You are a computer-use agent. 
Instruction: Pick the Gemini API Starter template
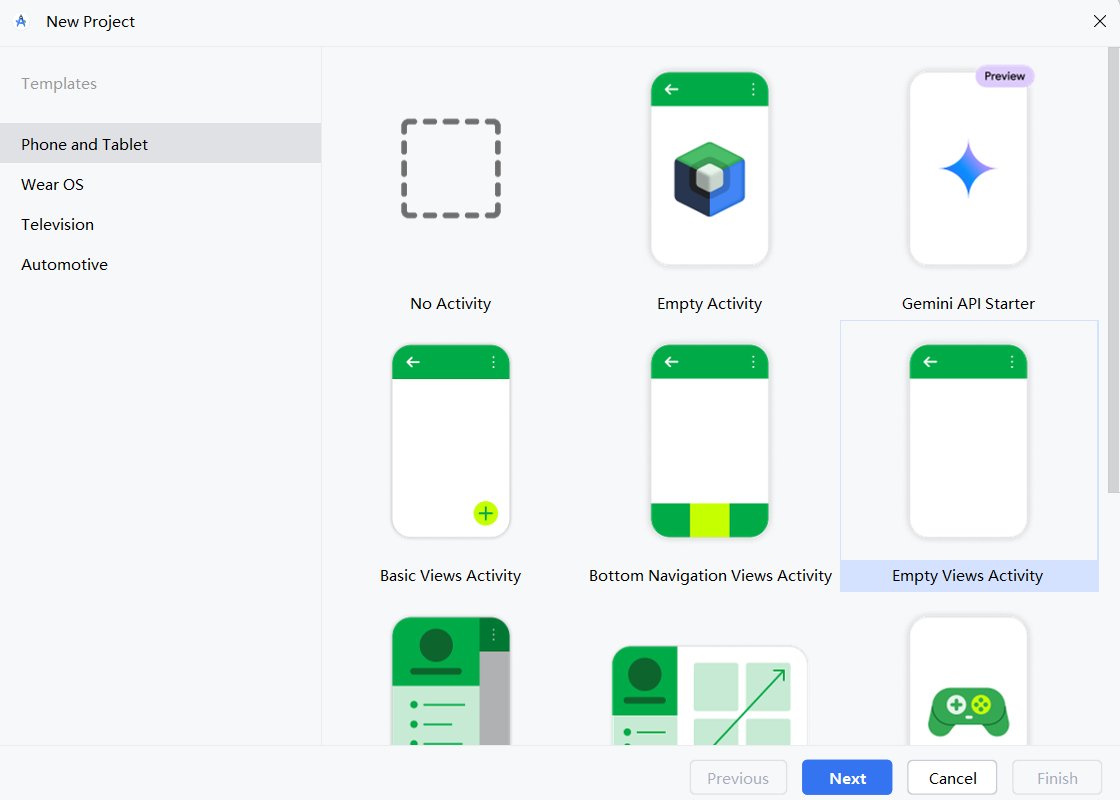coord(968,168)
